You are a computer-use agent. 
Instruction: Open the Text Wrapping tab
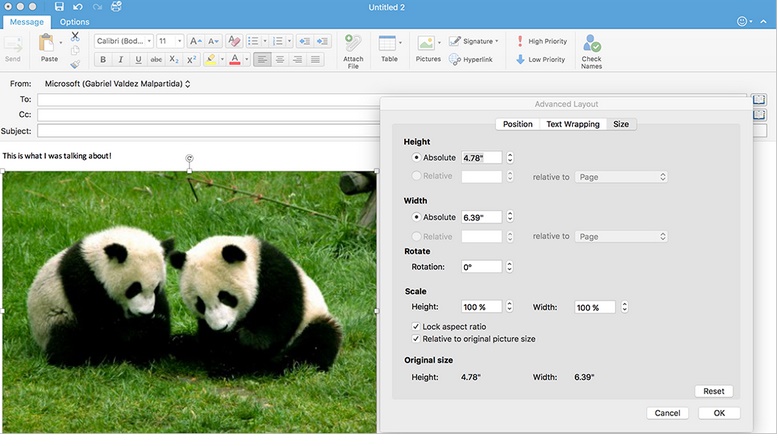click(x=573, y=124)
